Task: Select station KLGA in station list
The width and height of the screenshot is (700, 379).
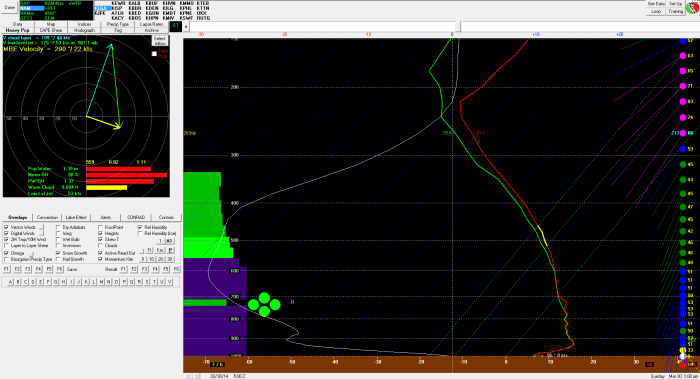Action: pos(102,8)
